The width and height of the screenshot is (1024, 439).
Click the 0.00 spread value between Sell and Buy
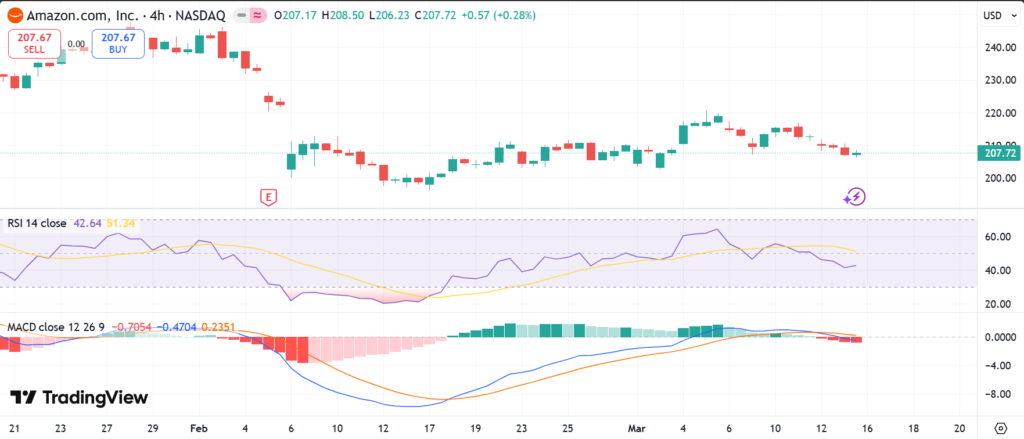[x=76, y=44]
